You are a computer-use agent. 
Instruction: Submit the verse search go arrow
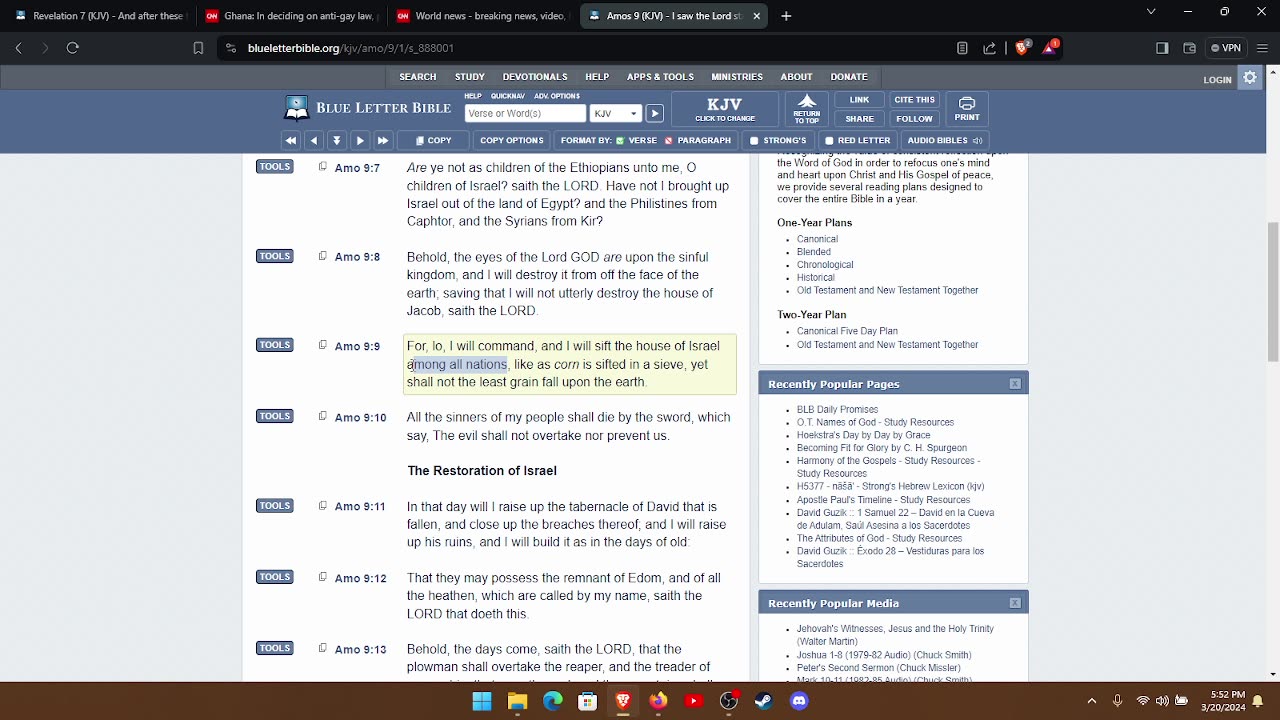654,113
